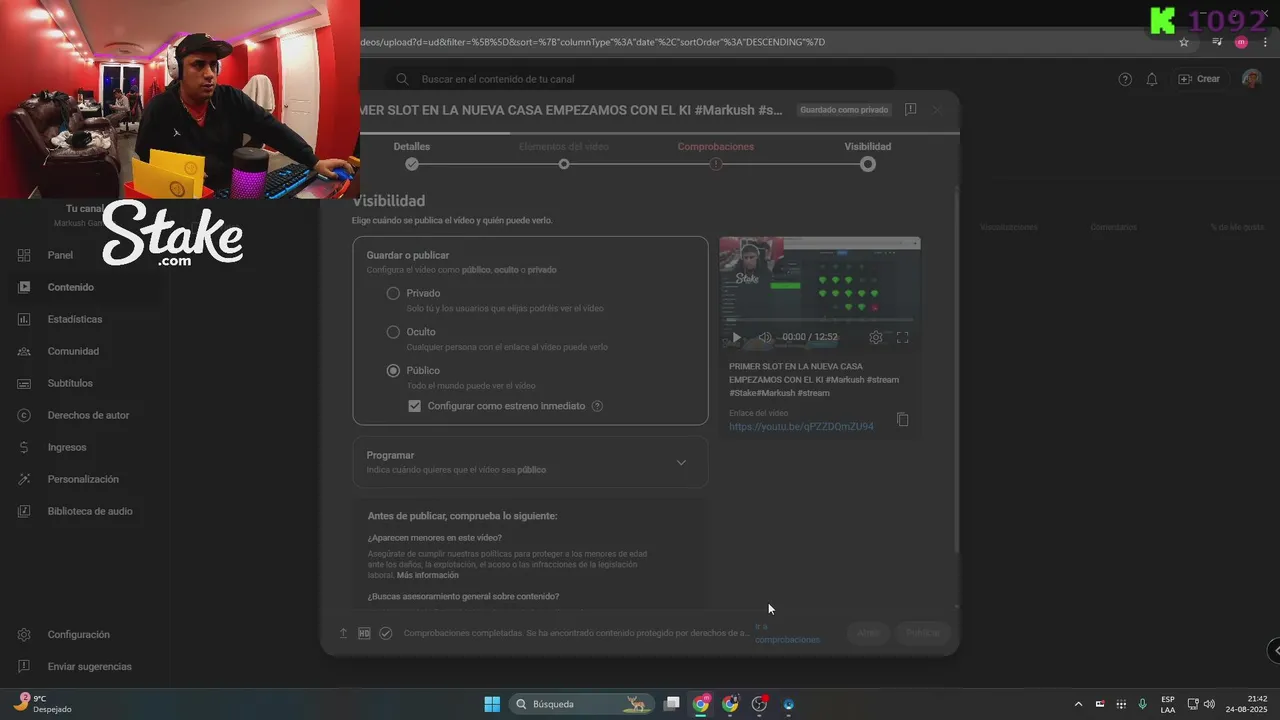The image size is (1280, 720).
Task: Click Ir a comprobaciones link
Action: point(787,633)
